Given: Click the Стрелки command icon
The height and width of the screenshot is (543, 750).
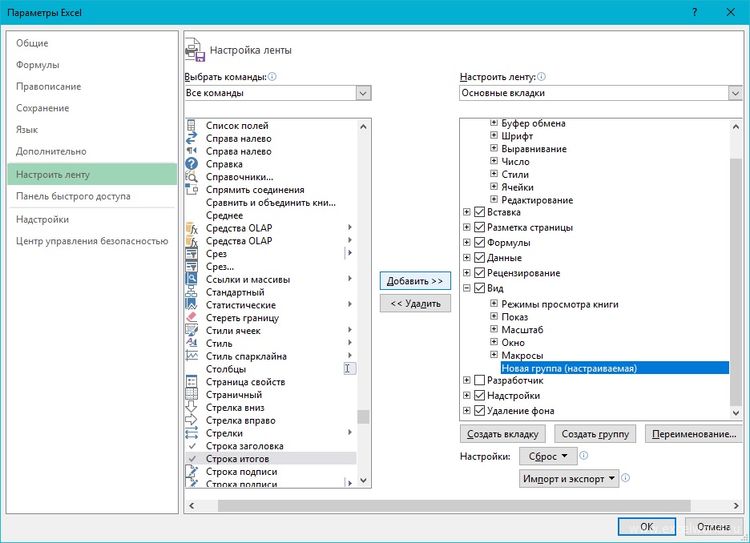Looking at the screenshot, I should [191, 433].
